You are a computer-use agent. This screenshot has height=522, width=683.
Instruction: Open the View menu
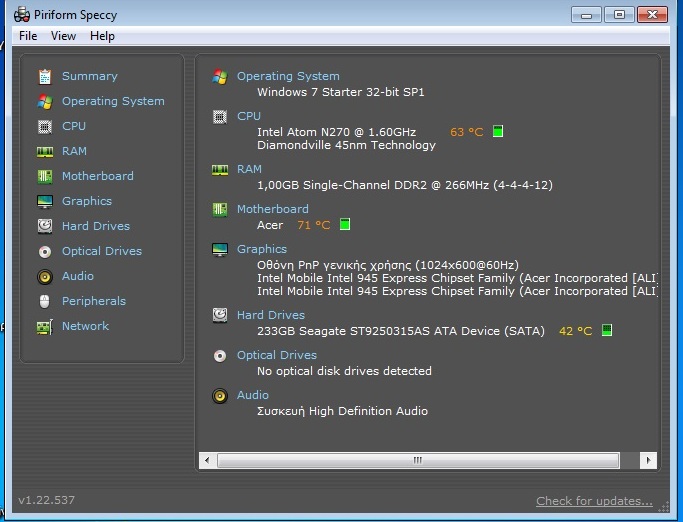(x=63, y=36)
